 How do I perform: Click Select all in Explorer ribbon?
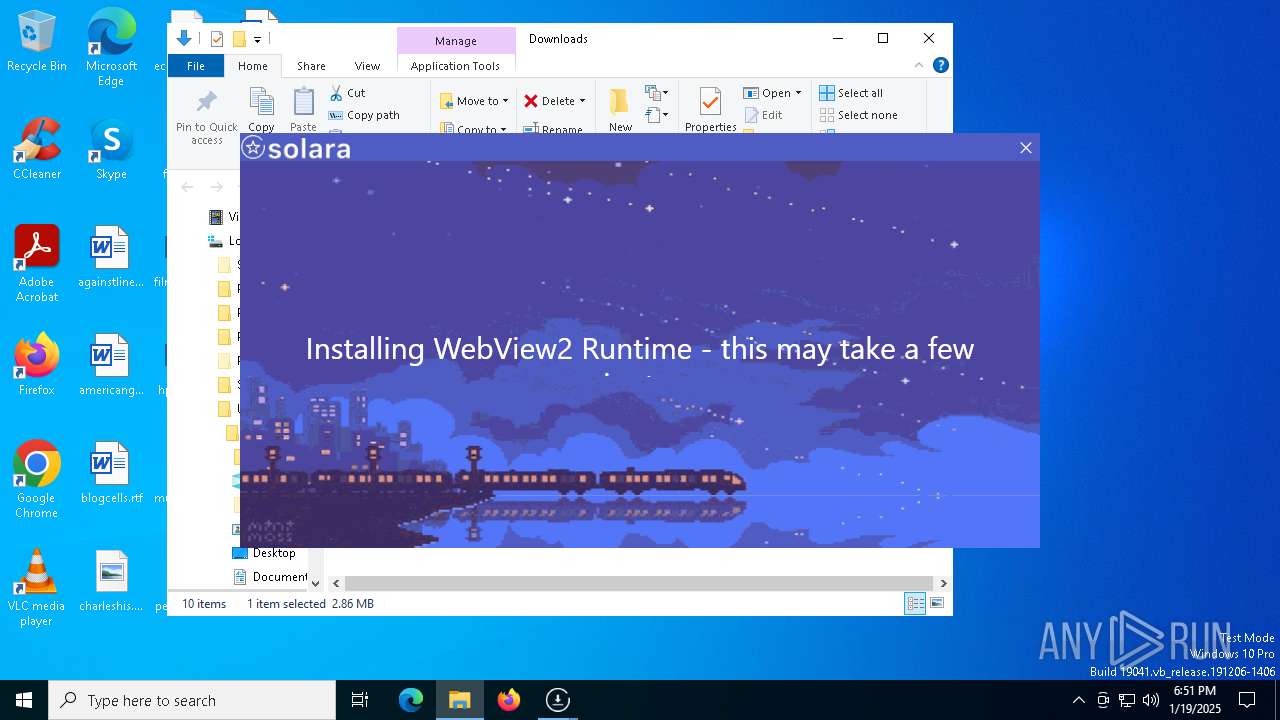851,93
